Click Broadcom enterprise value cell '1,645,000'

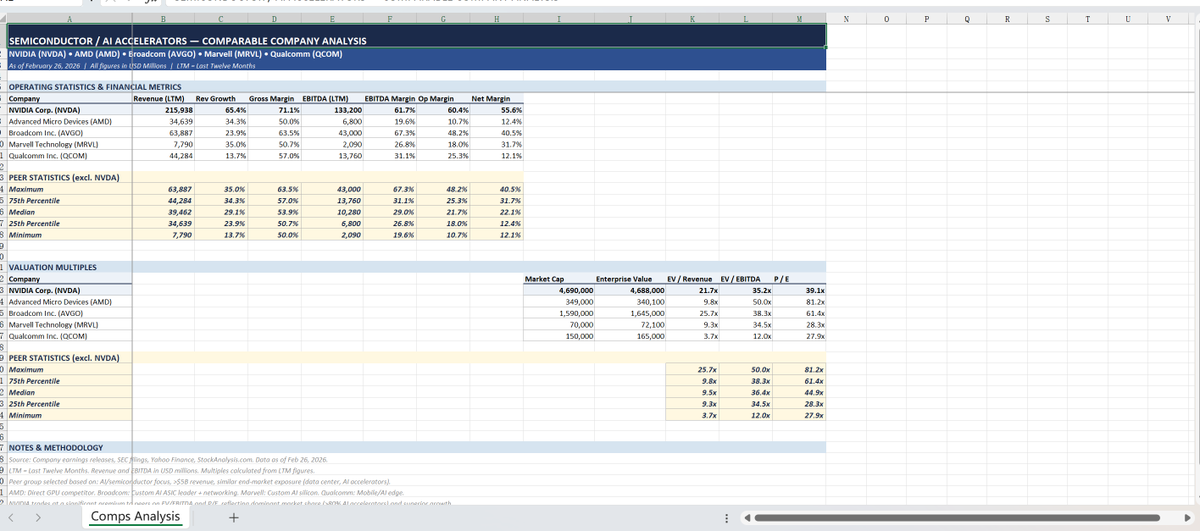[630, 313]
